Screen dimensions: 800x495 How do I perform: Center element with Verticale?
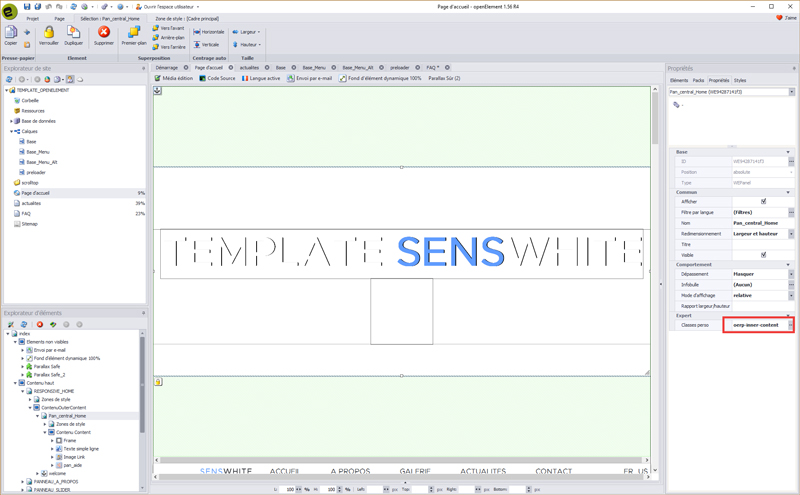click(x=206, y=44)
